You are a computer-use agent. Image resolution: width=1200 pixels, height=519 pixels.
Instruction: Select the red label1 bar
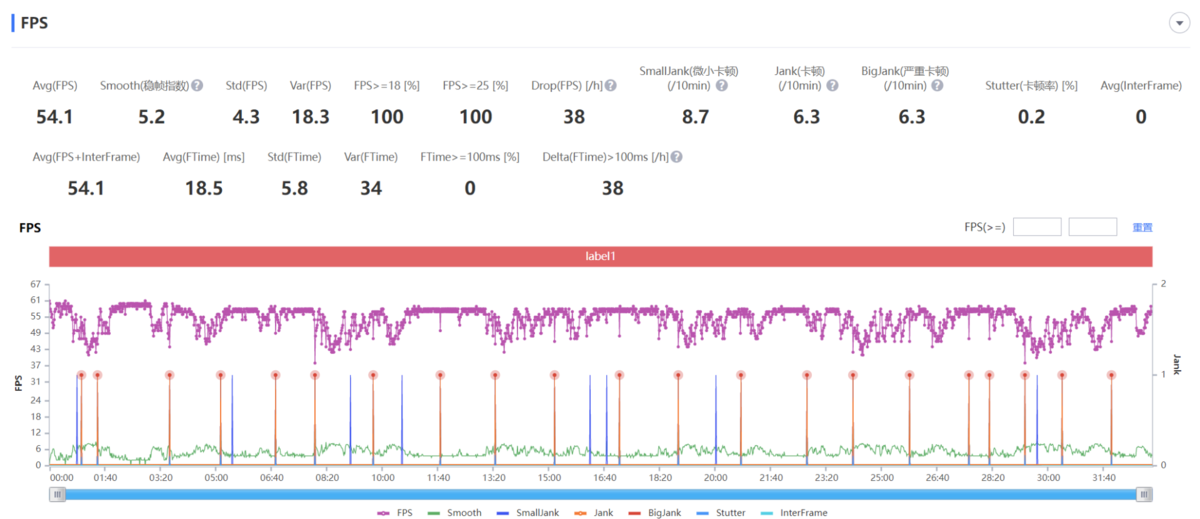tap(600, 256)
